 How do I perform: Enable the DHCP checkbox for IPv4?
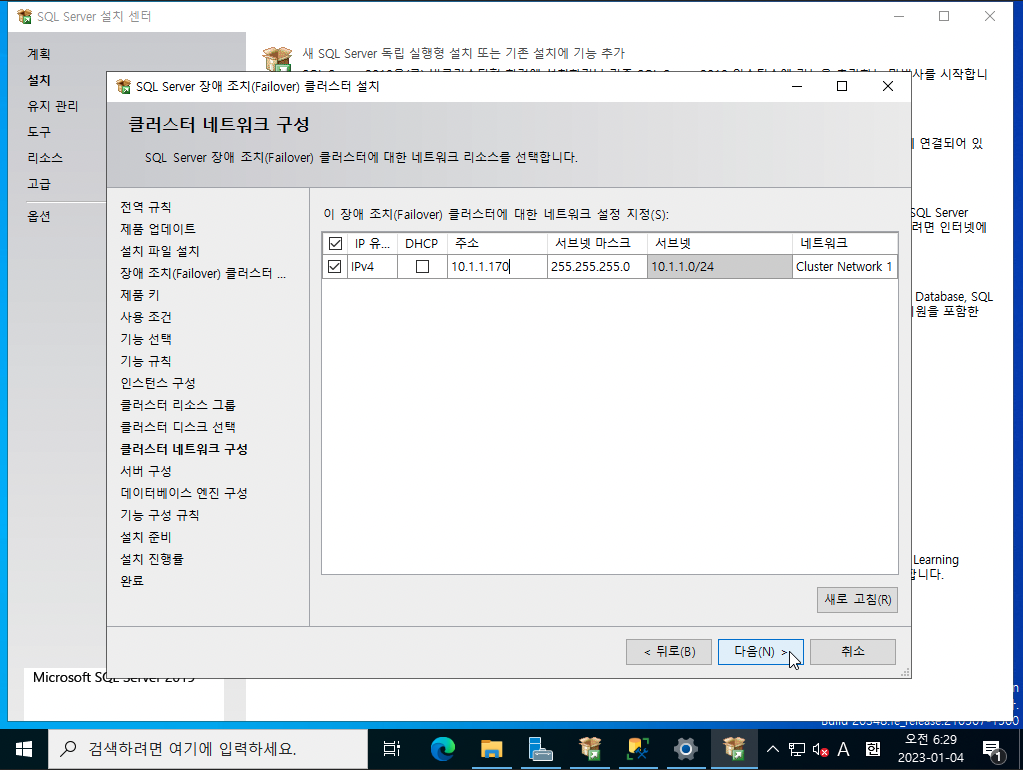422,266
